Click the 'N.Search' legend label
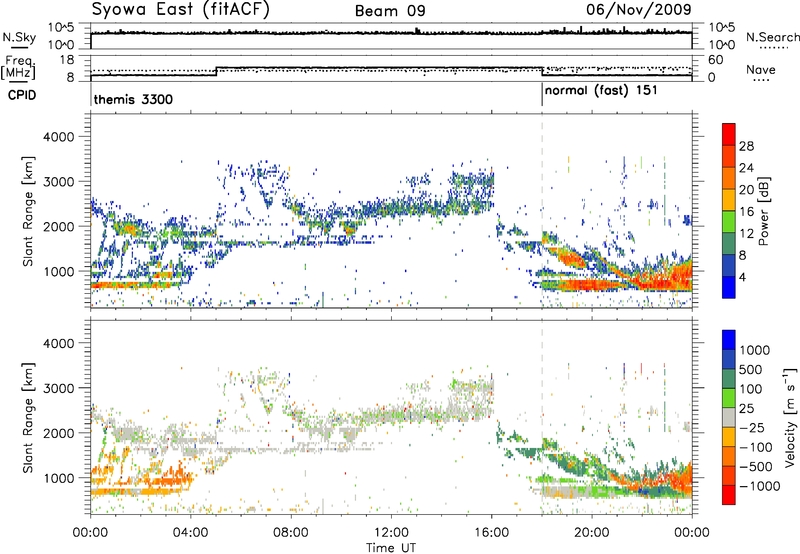The image size is (800, 554). (773, 37)
